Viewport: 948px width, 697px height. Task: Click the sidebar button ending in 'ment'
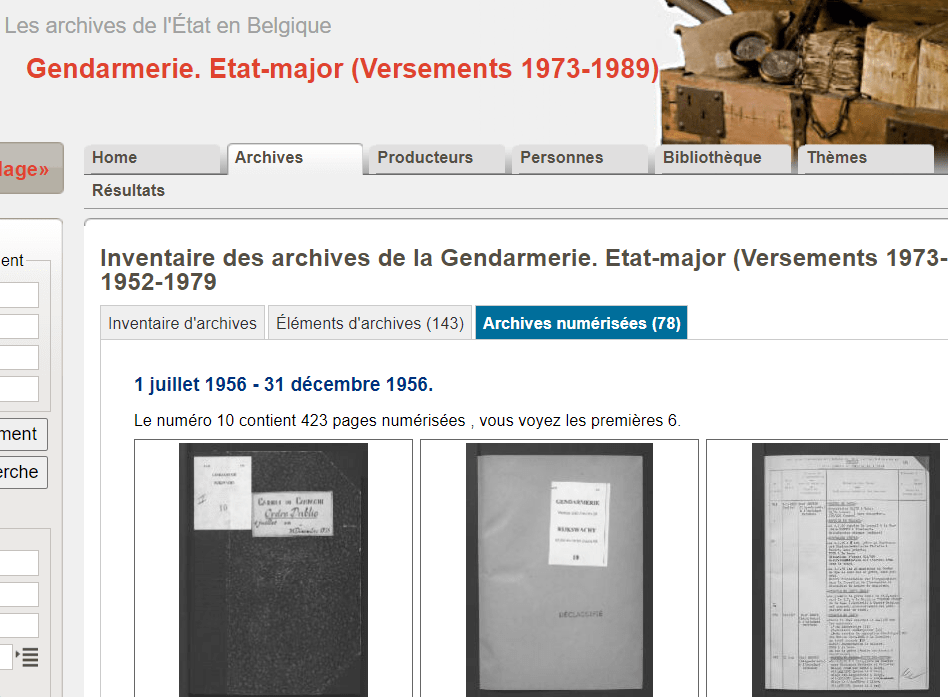[22, 434]
